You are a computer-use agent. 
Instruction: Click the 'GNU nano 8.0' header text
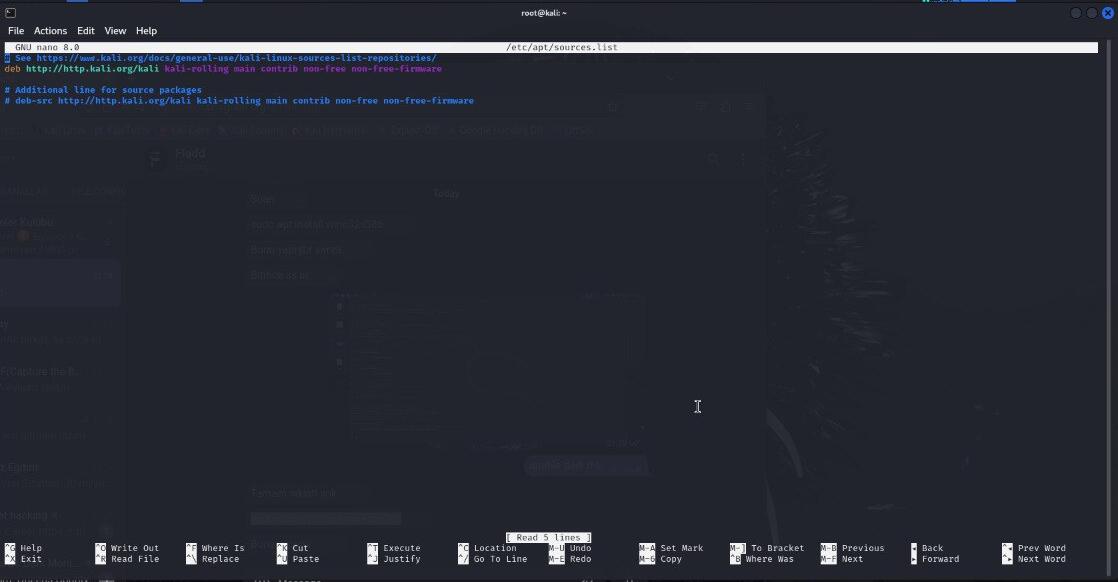tap(47, 47)
